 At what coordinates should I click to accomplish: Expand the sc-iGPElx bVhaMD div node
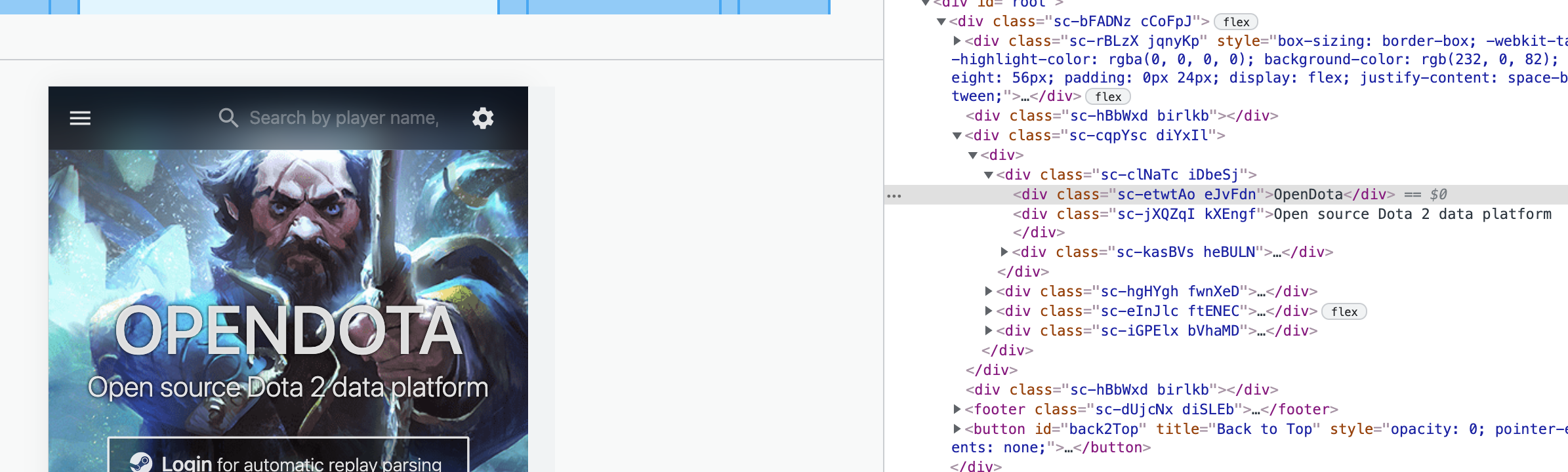(989, 330)
